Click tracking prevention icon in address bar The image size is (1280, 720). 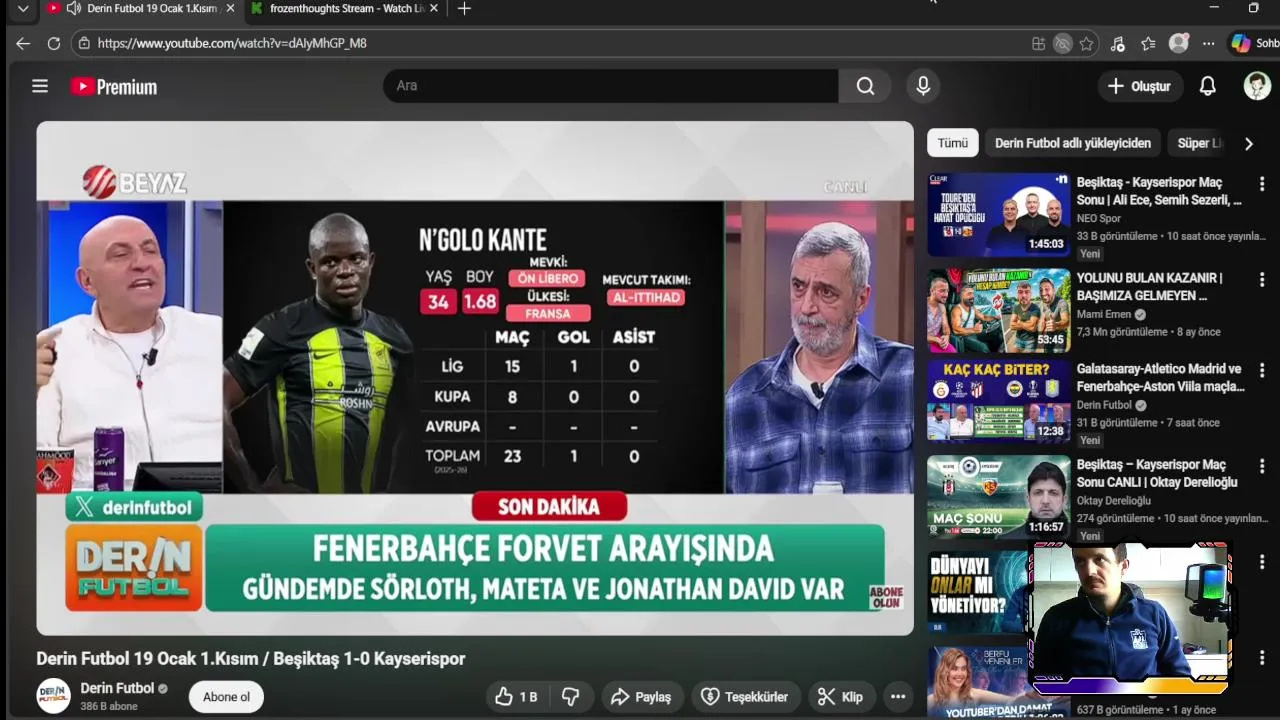[1063, 43]
